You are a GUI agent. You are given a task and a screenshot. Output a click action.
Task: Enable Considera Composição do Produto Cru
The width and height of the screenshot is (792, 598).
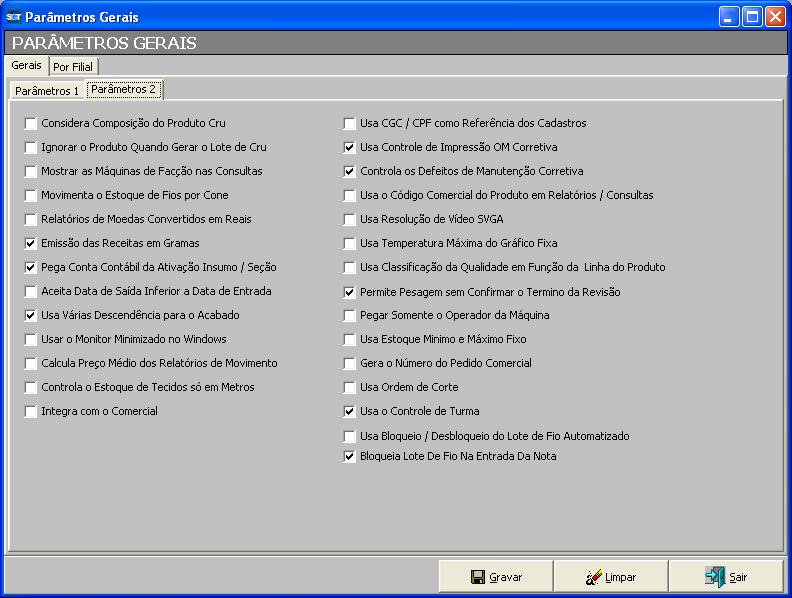tap(31, 124)
